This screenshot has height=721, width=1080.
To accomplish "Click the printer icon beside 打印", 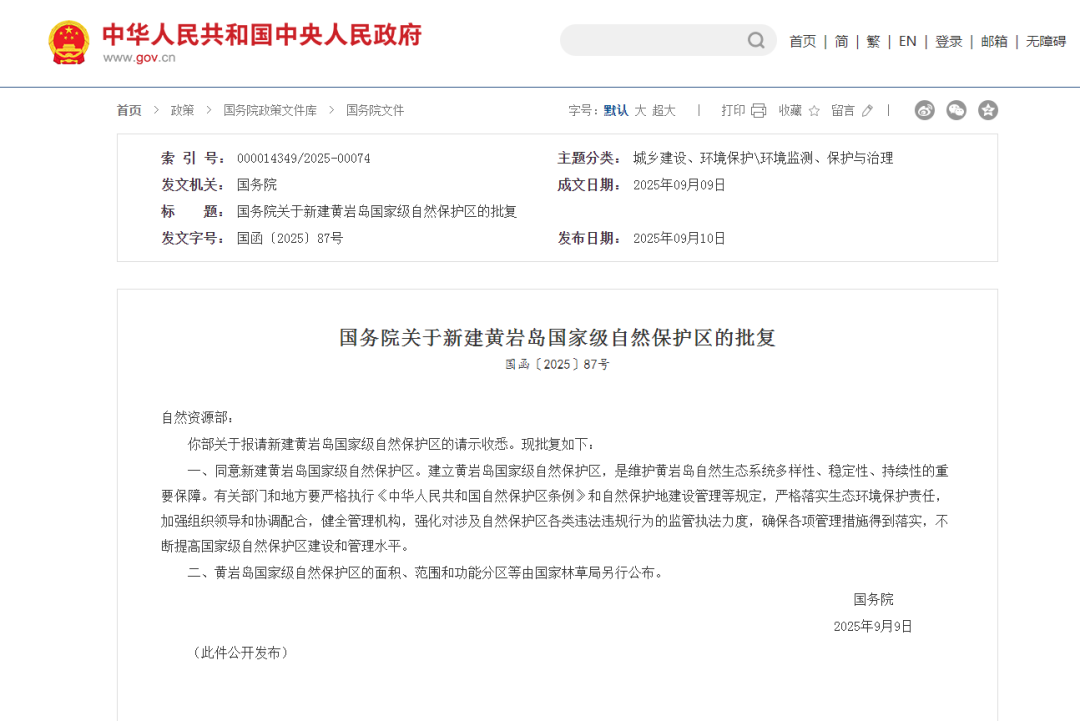I will [x=758, y=110].
